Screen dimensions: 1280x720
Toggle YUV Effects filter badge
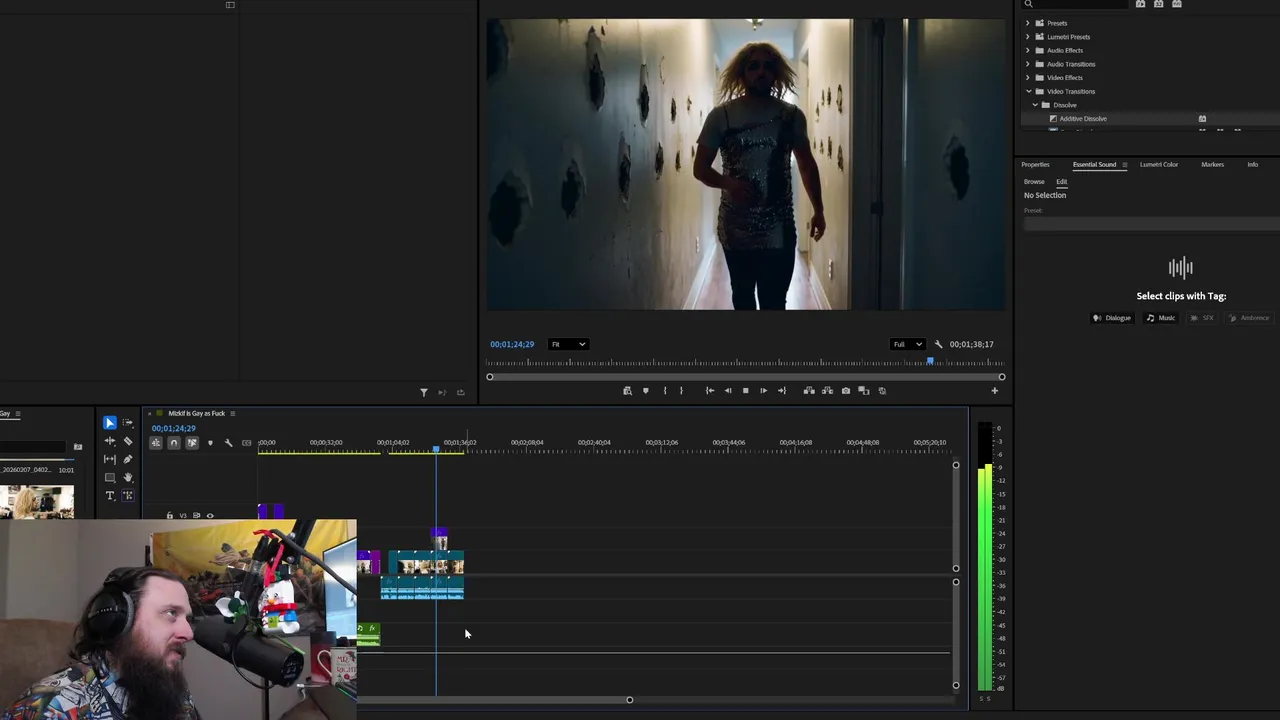tap(1177, 4)
